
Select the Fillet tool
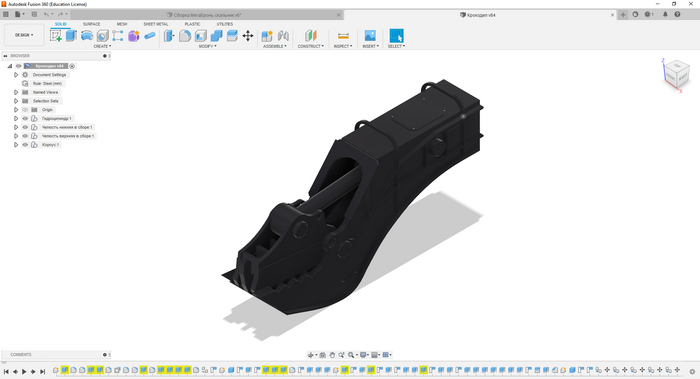pyautogui.click(x=185, y=36)
